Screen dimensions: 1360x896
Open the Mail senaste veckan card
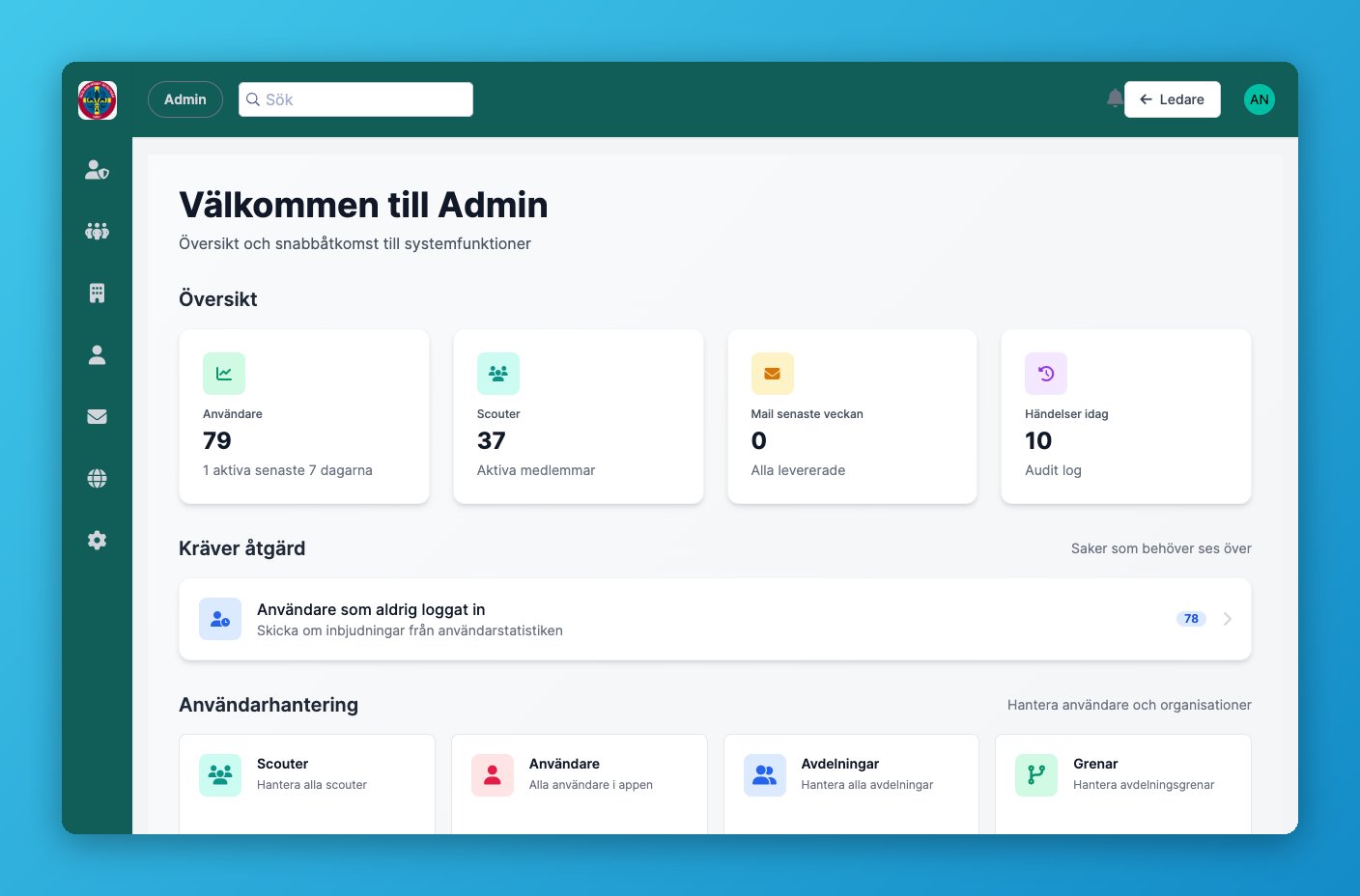click(x=852, y=416)
